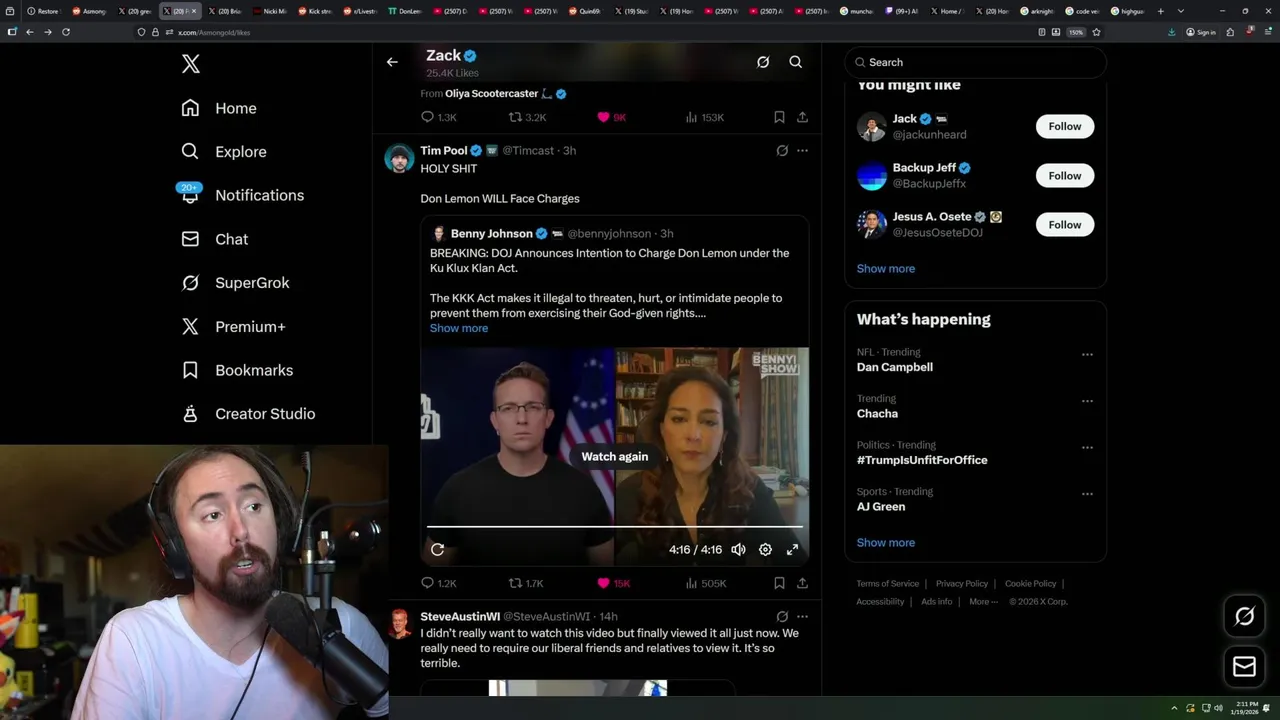Viewport: 1280px width, 720px height.
Task: Open options for the Dan Campbell trend
Action: 1087,354
